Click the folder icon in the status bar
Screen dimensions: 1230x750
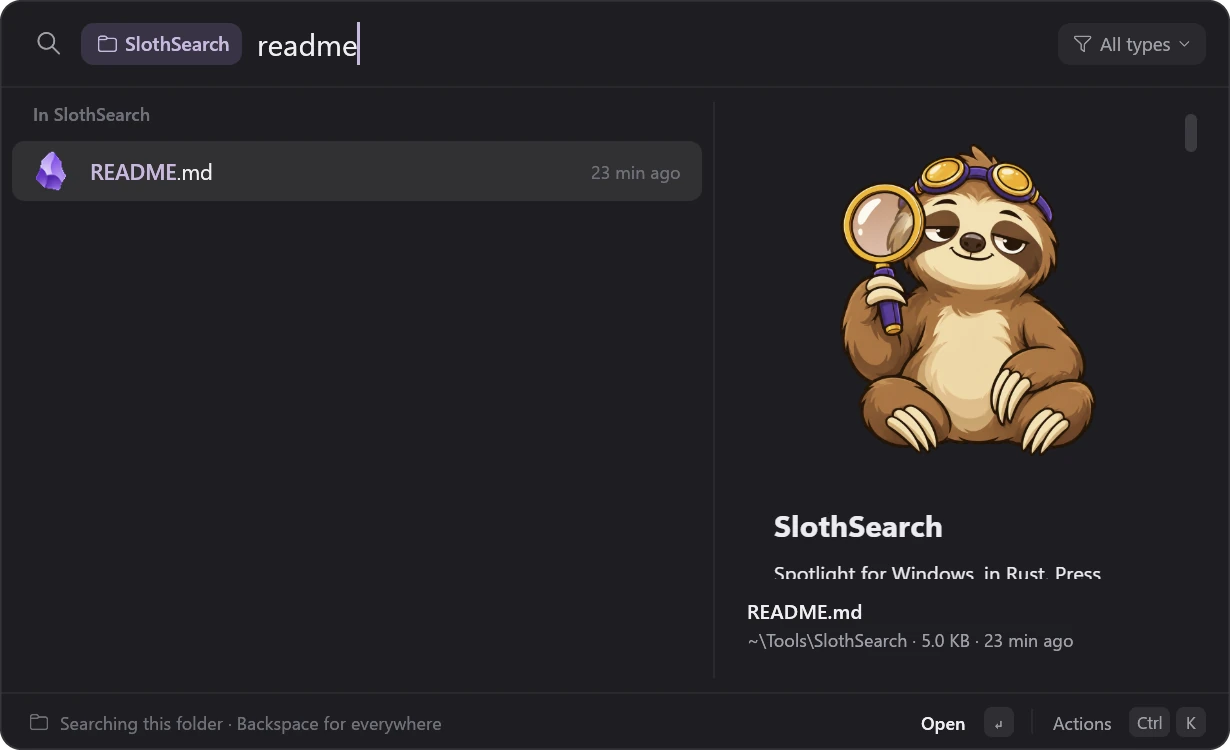[39, 722]
